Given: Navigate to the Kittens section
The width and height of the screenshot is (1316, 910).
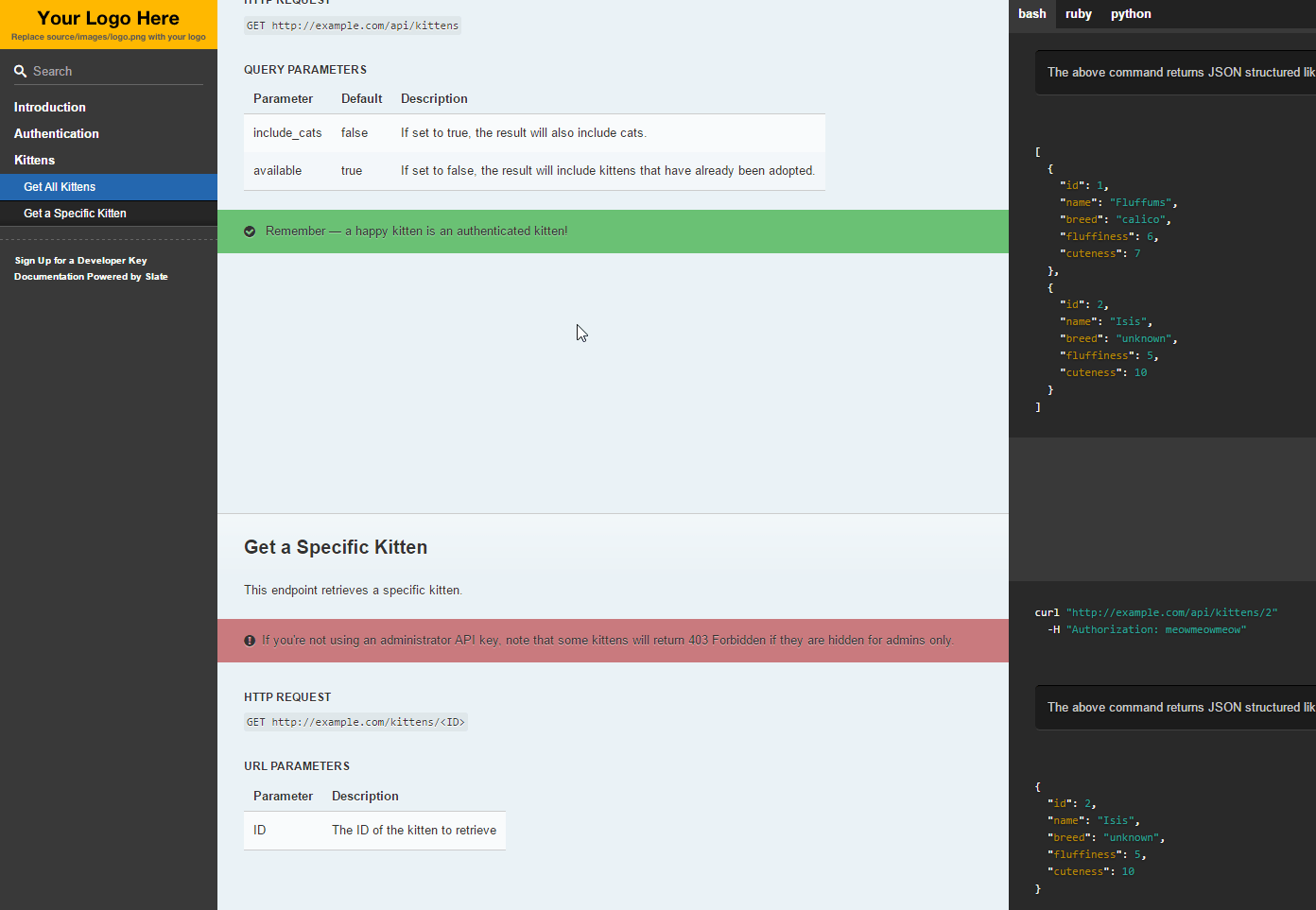Looking at the screenshot, I should tap(34, 160).
